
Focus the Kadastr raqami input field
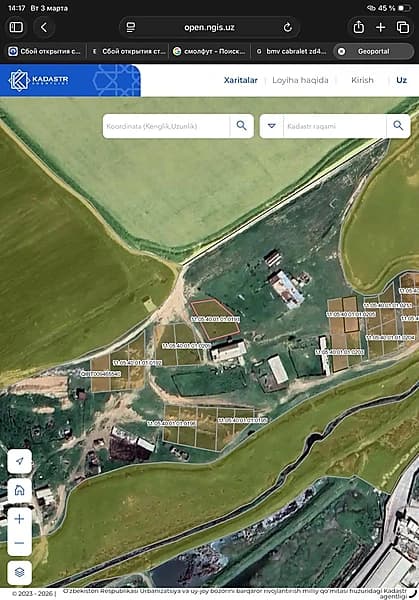335,126
